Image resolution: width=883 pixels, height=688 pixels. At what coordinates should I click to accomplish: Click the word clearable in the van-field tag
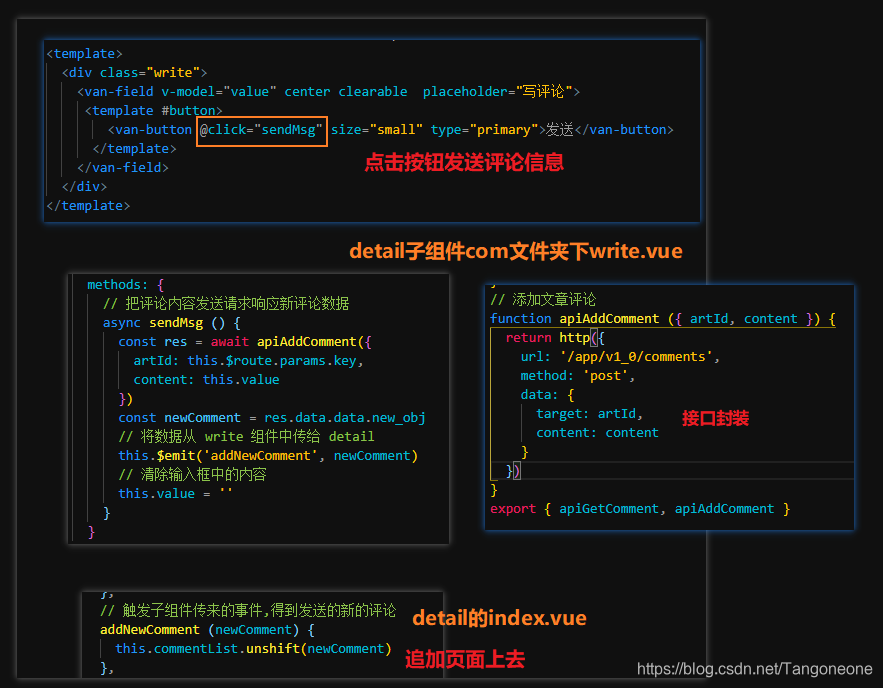pos(373,92)
